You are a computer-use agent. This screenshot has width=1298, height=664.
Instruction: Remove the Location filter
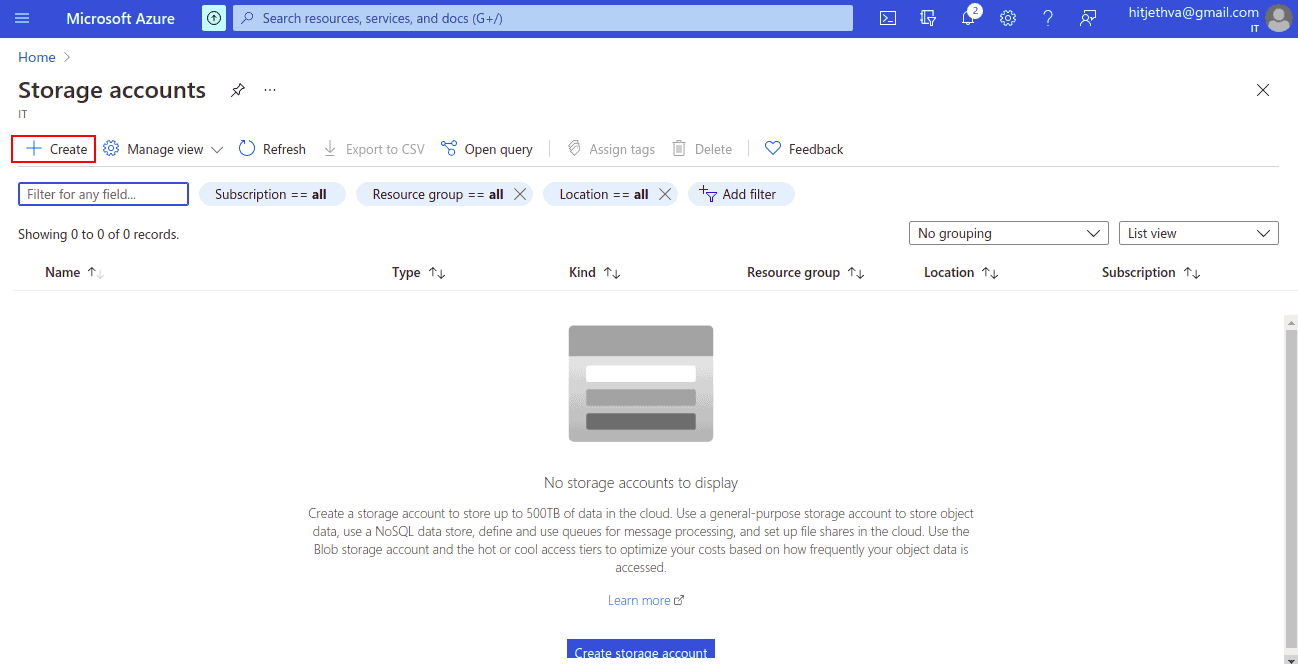pyautogui.click(x=665, y=194)
